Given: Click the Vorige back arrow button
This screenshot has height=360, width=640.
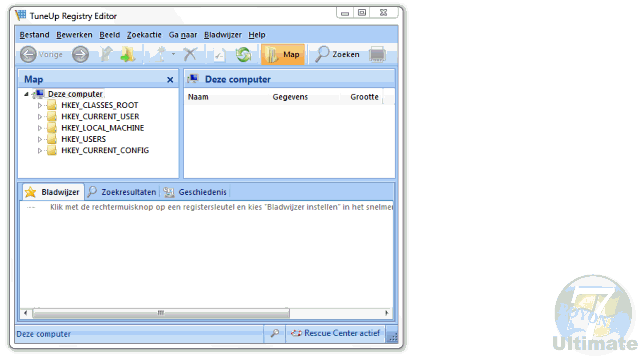Looking at the screenshot, I should tap(28, 54).
